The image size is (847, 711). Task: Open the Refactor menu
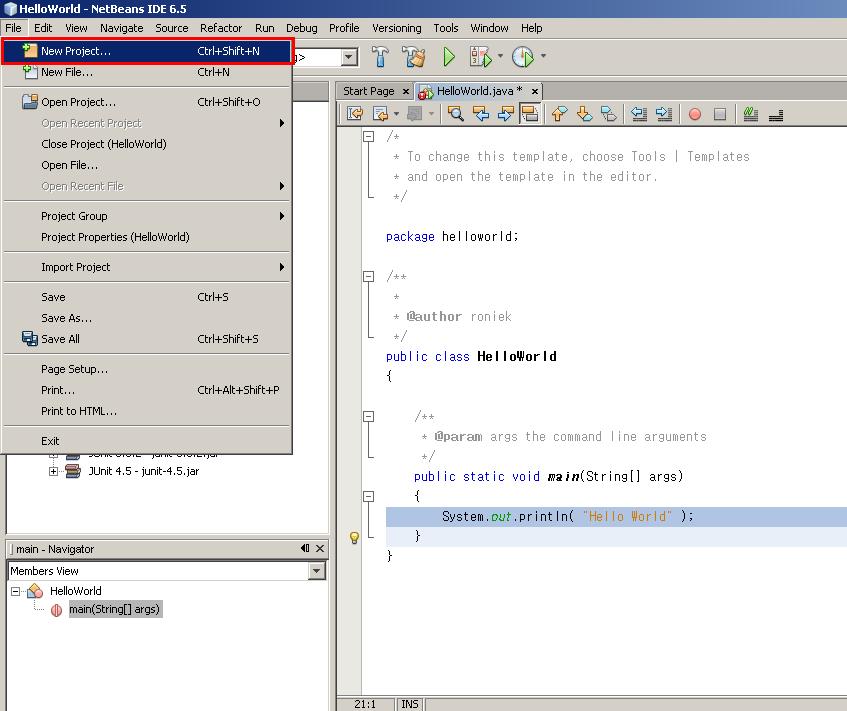pos(221,28)
